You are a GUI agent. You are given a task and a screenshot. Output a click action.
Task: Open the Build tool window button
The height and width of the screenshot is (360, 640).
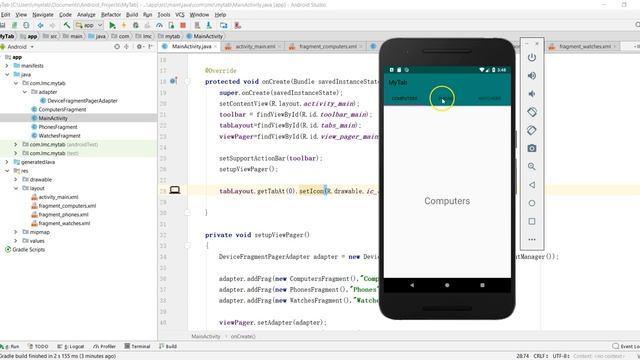point(168,347)
